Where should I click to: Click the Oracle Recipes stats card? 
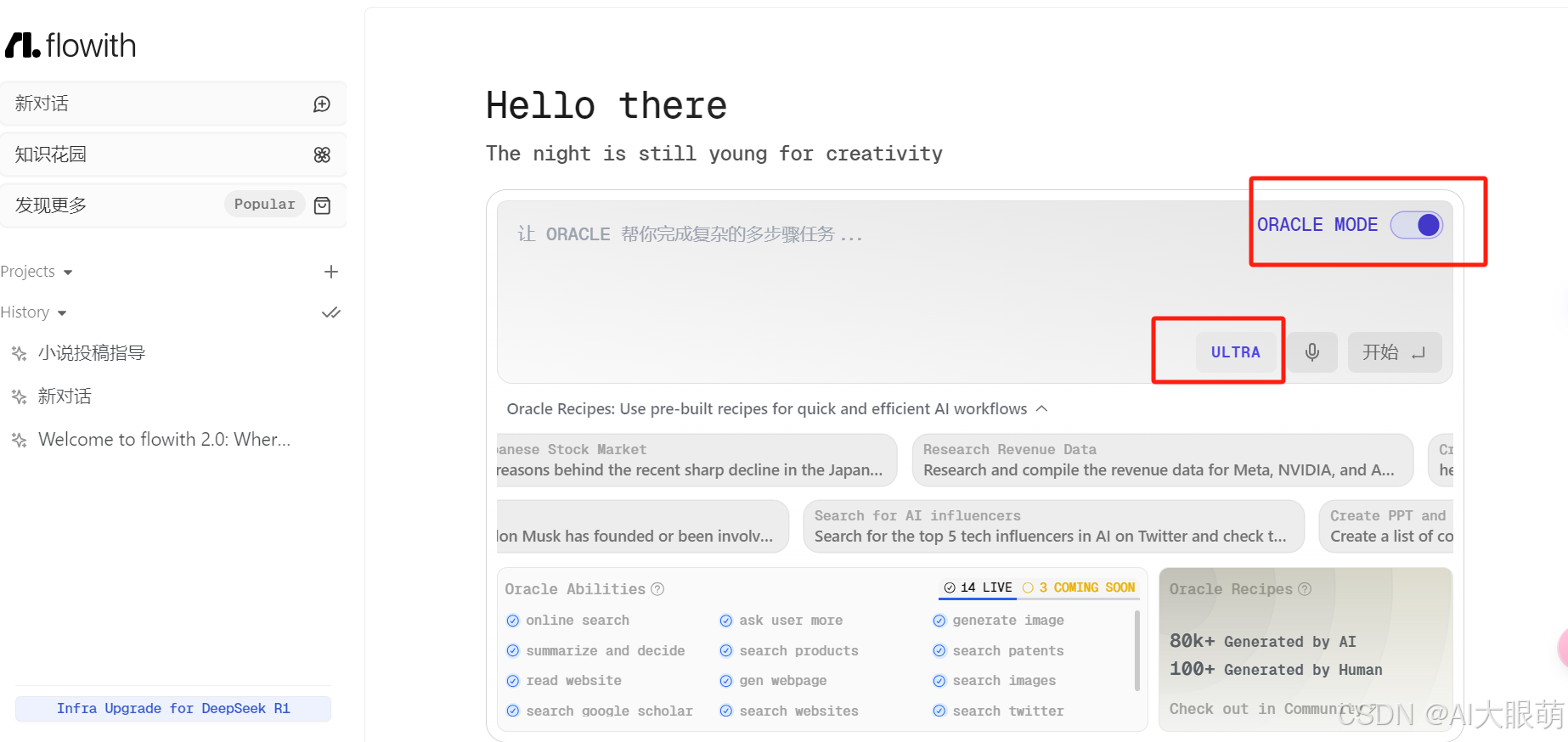1306,649
